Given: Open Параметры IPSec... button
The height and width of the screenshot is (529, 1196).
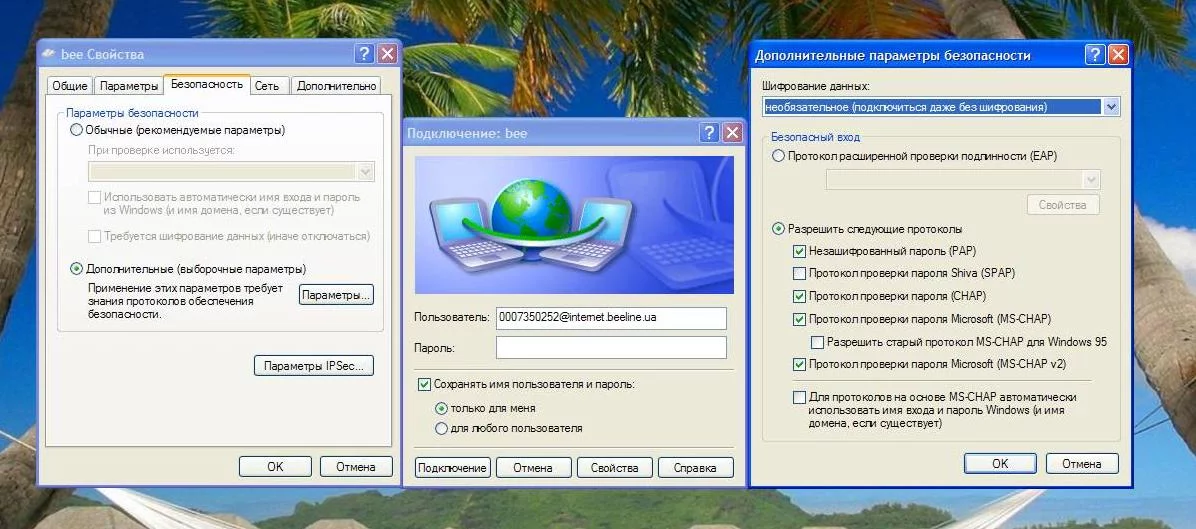Looking at the screenshot, I should (313, 366).
